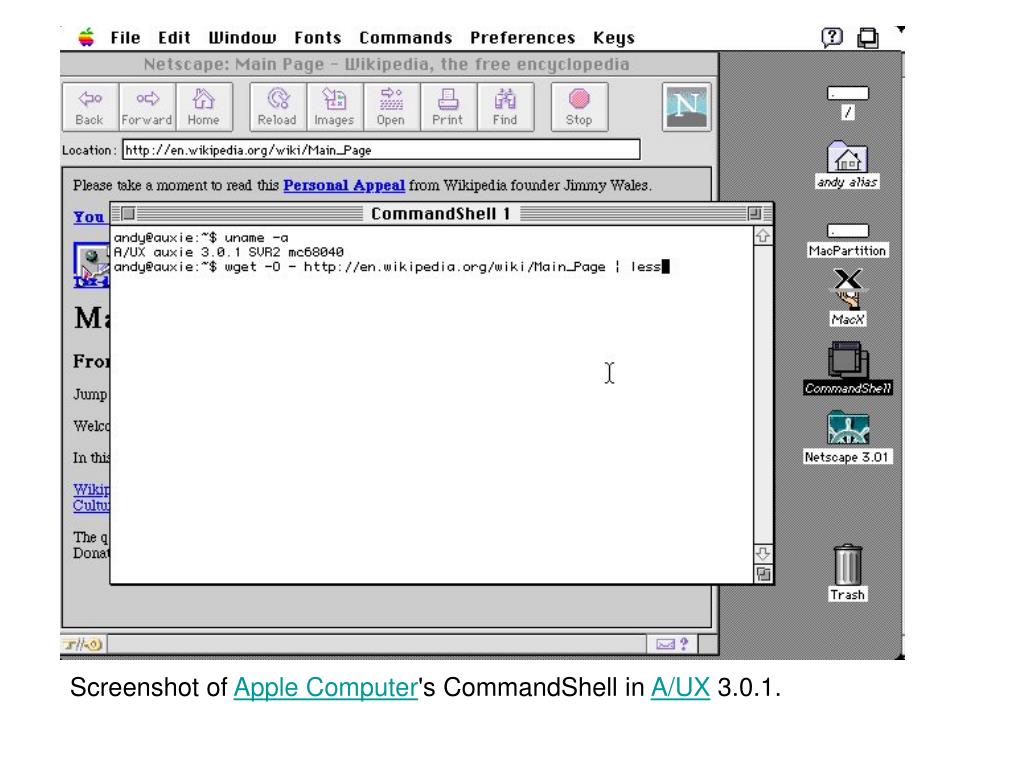
Task: Print the page from Netscape toolbar
Action: 448,107
